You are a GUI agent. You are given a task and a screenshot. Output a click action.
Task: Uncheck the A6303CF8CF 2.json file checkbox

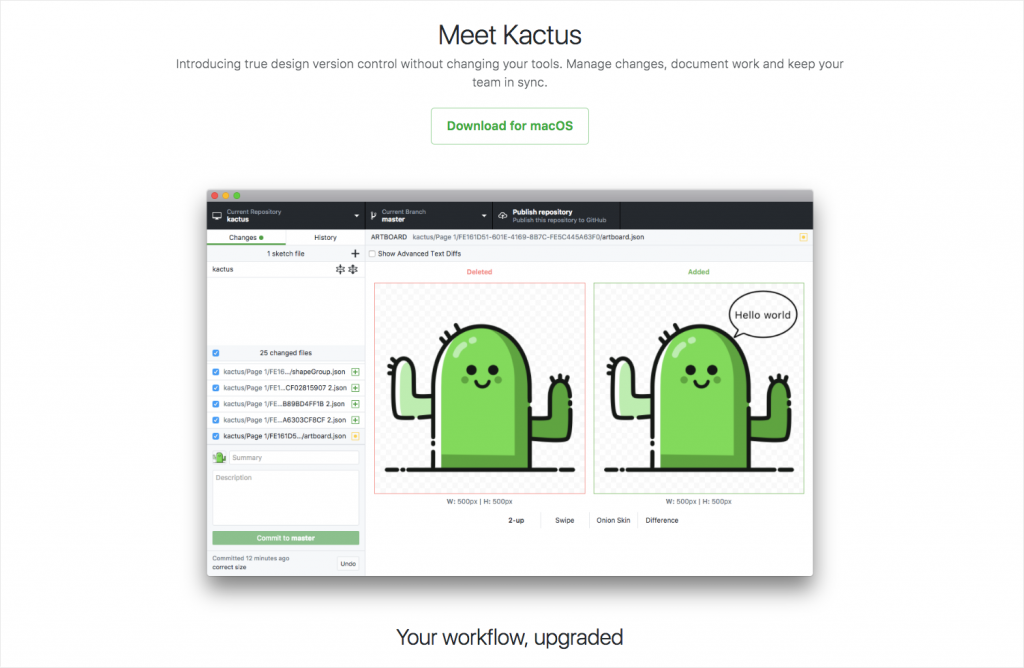point(216,420)
